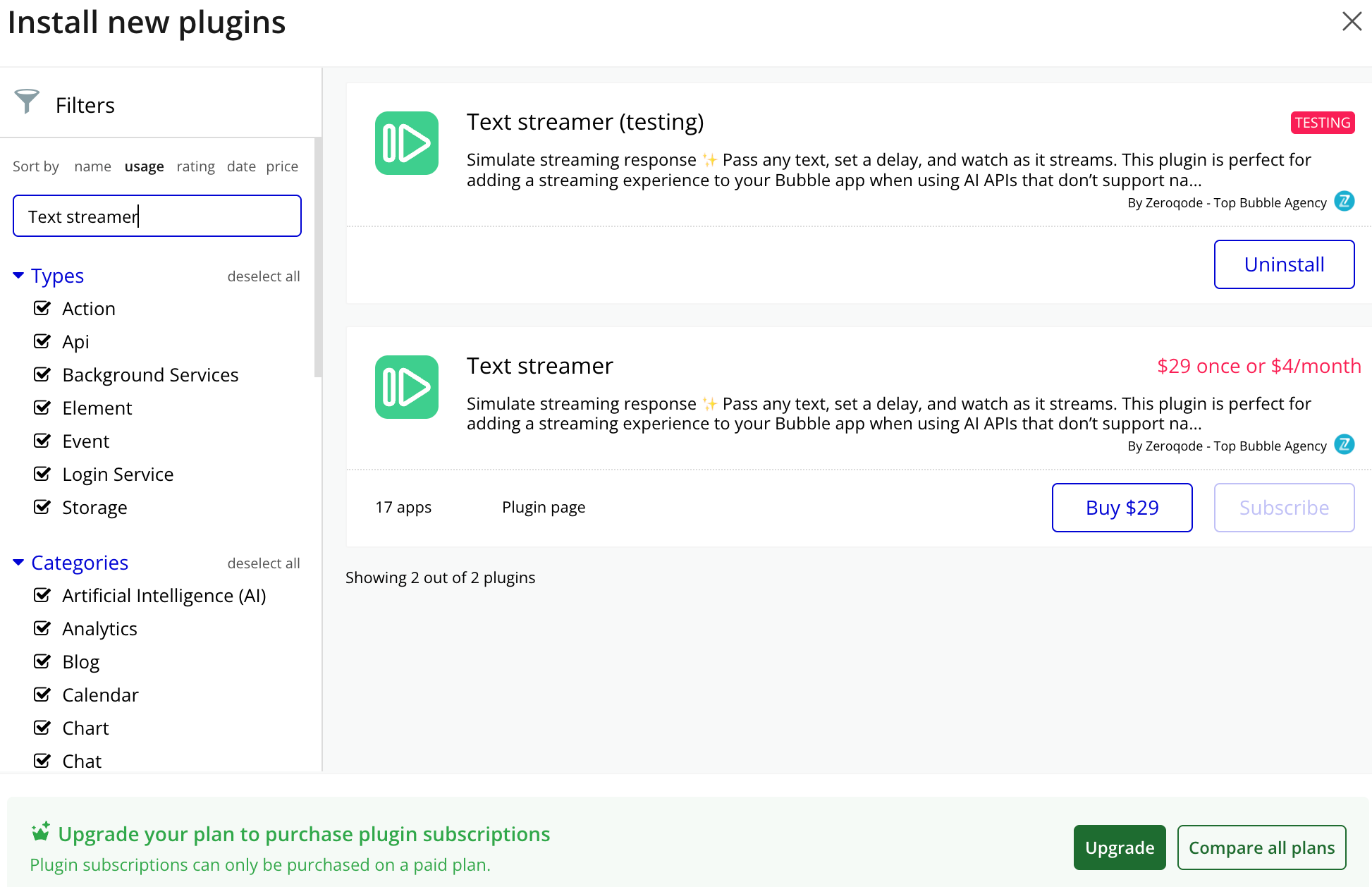Click Showing 2 out of 2 plugins text

click(441, 577)
